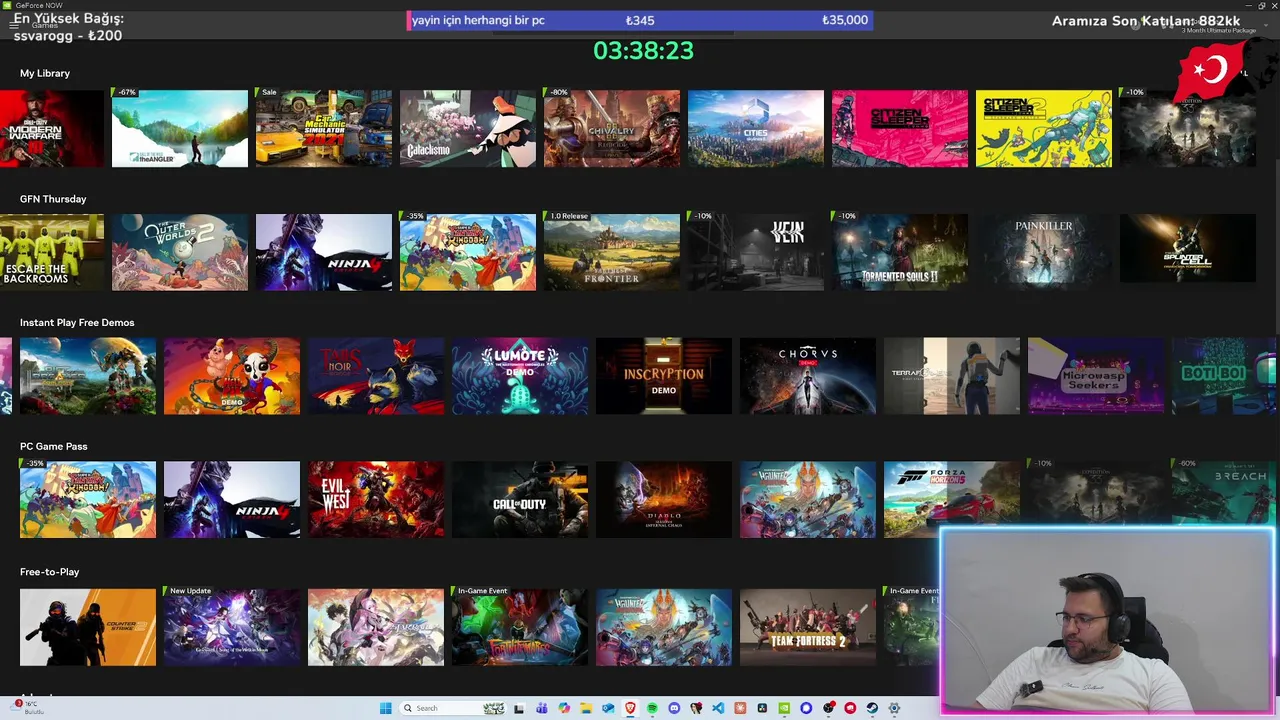The width and height of the screenshot is (1280, 720).
Task: Select Call of the Wild: The Angler tile
Action: pos(180,128)
